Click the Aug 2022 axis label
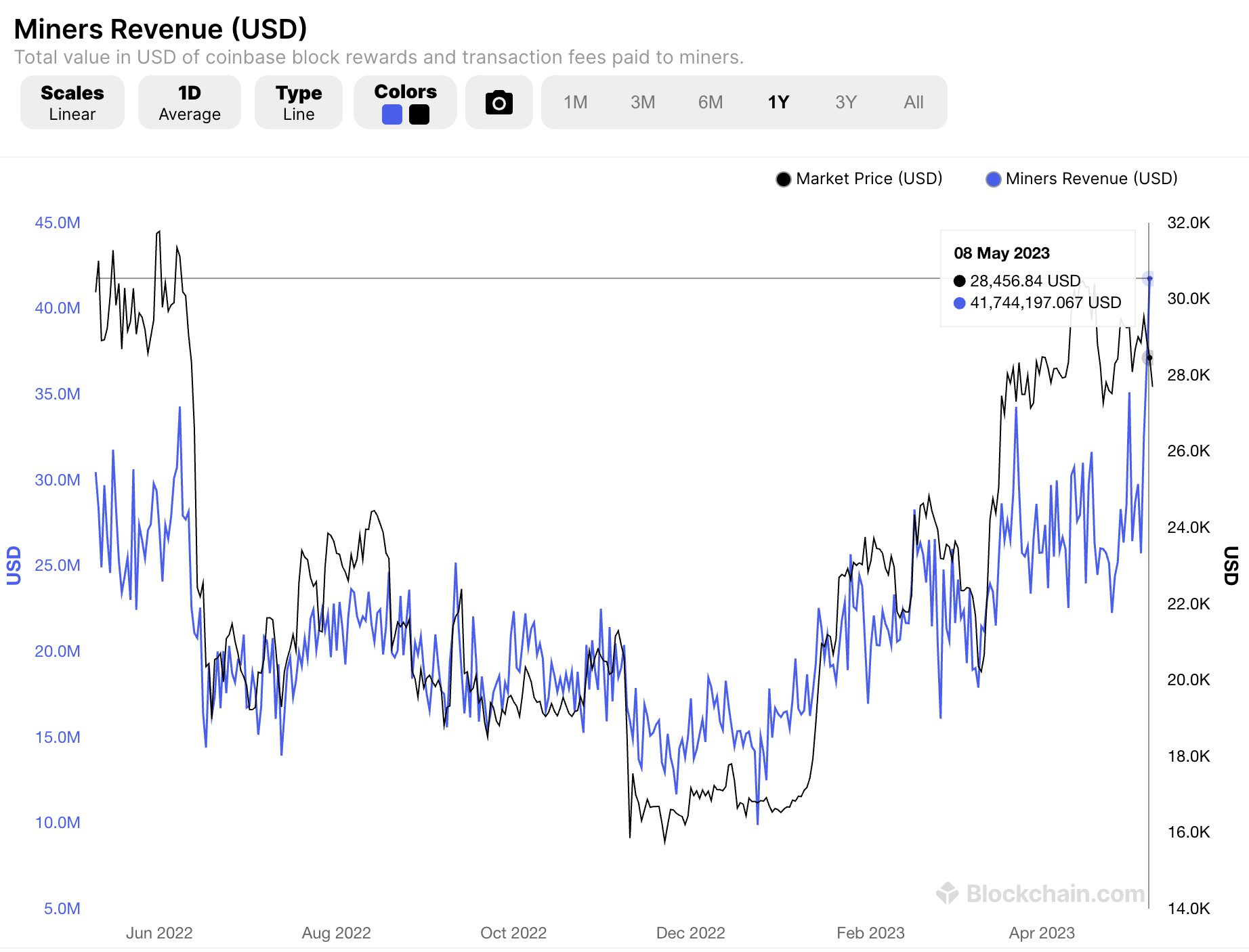The image size is (1249, 952). 336,933
